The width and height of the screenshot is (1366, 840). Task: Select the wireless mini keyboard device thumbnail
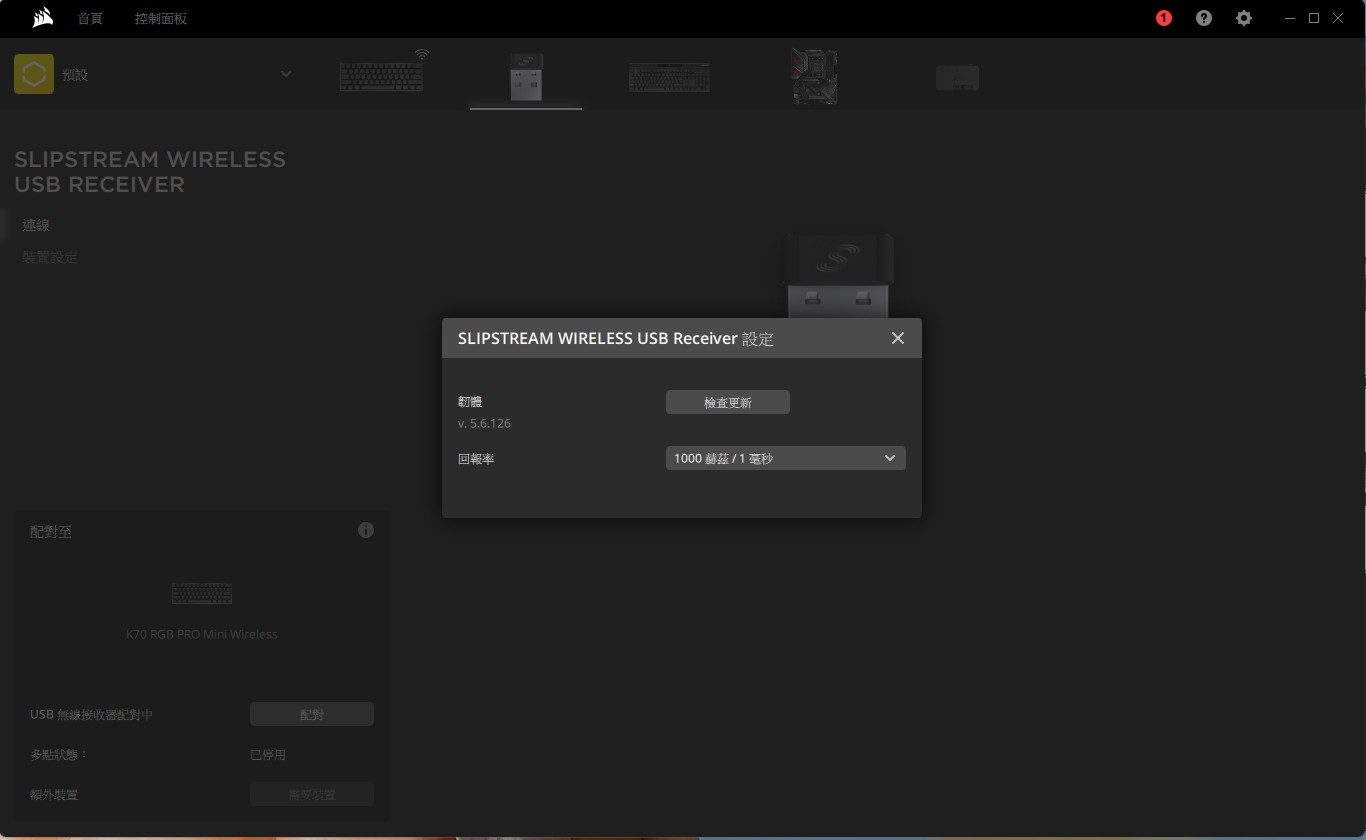pos(383,75)
